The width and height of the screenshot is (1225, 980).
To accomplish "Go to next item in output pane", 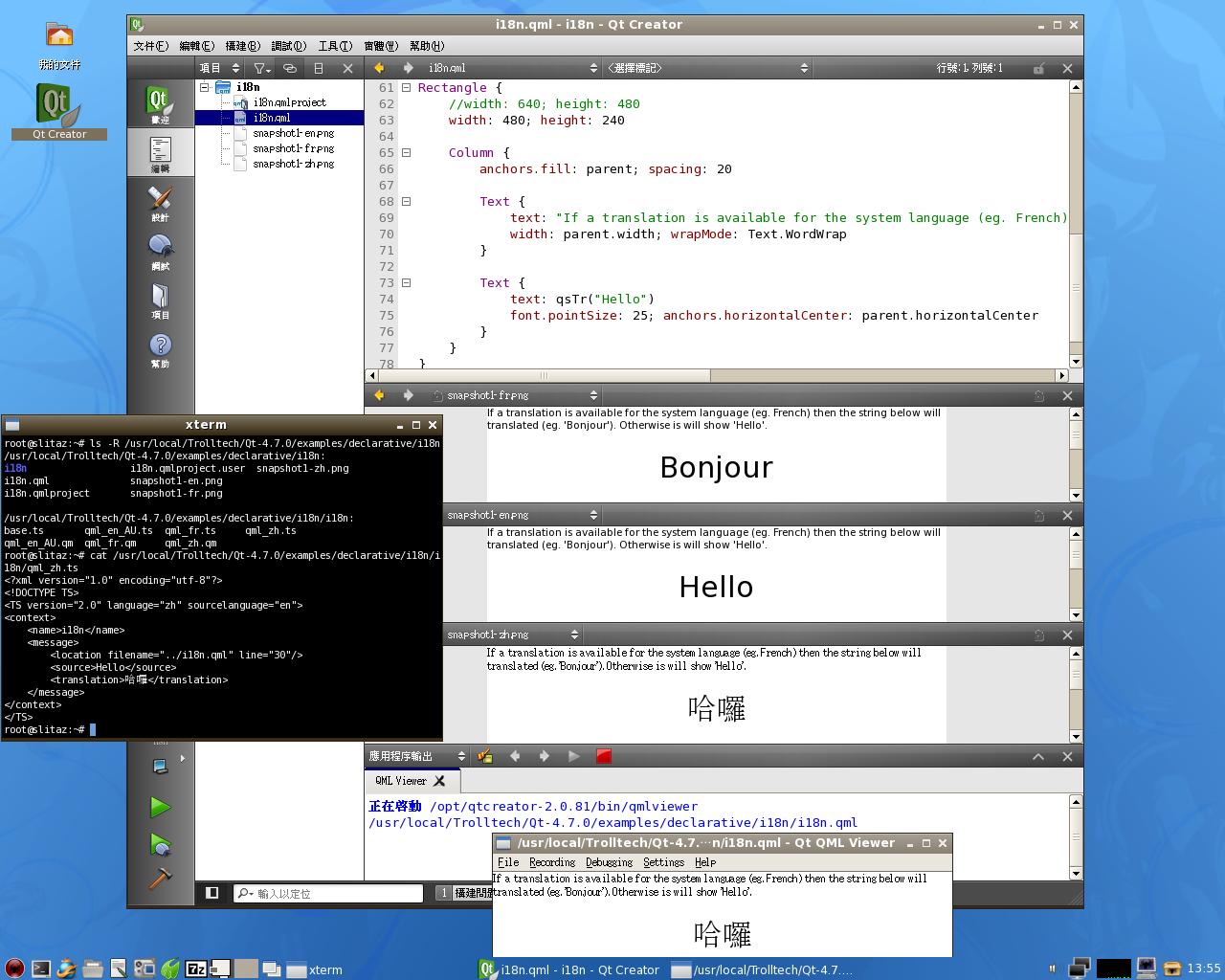I will [544, 756].
